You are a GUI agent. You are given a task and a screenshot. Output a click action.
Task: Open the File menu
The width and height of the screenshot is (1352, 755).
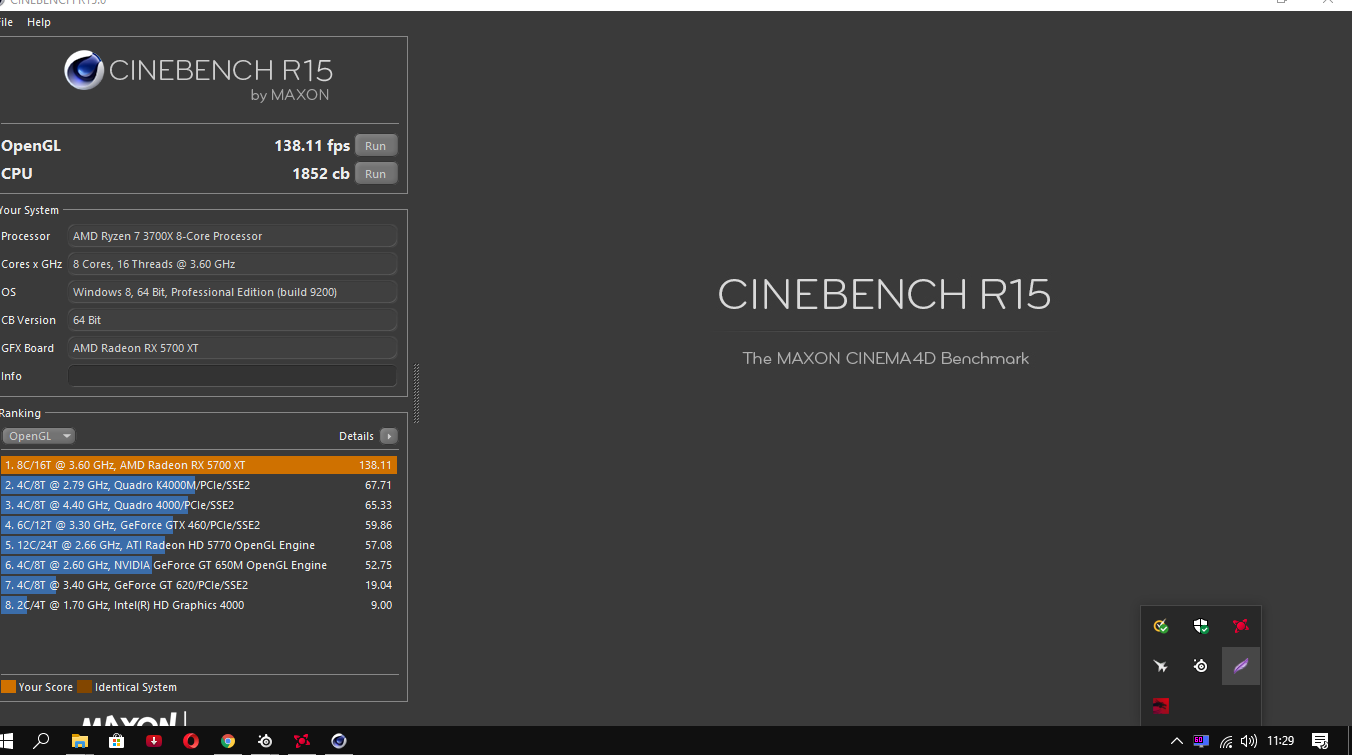(6, 22)
